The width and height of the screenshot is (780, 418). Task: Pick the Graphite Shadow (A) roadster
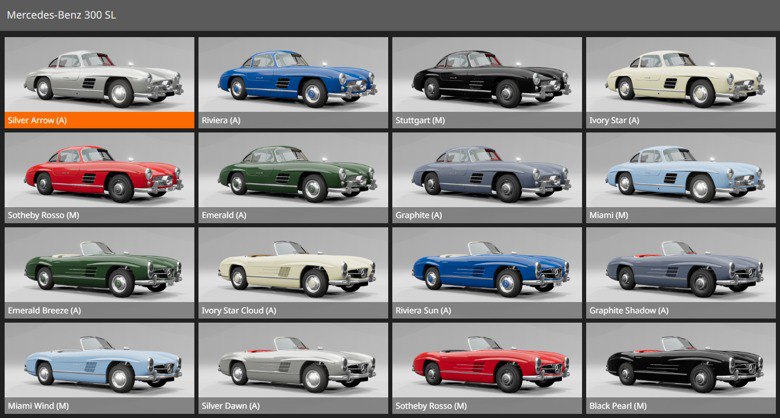click(x=682, y=265)
